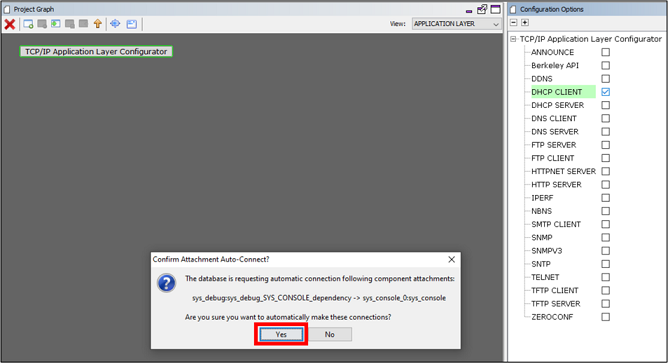Click the Project Graph panel title
This screenshot has width=668, height=364.
pyautogui.click(x=34, y=9)
